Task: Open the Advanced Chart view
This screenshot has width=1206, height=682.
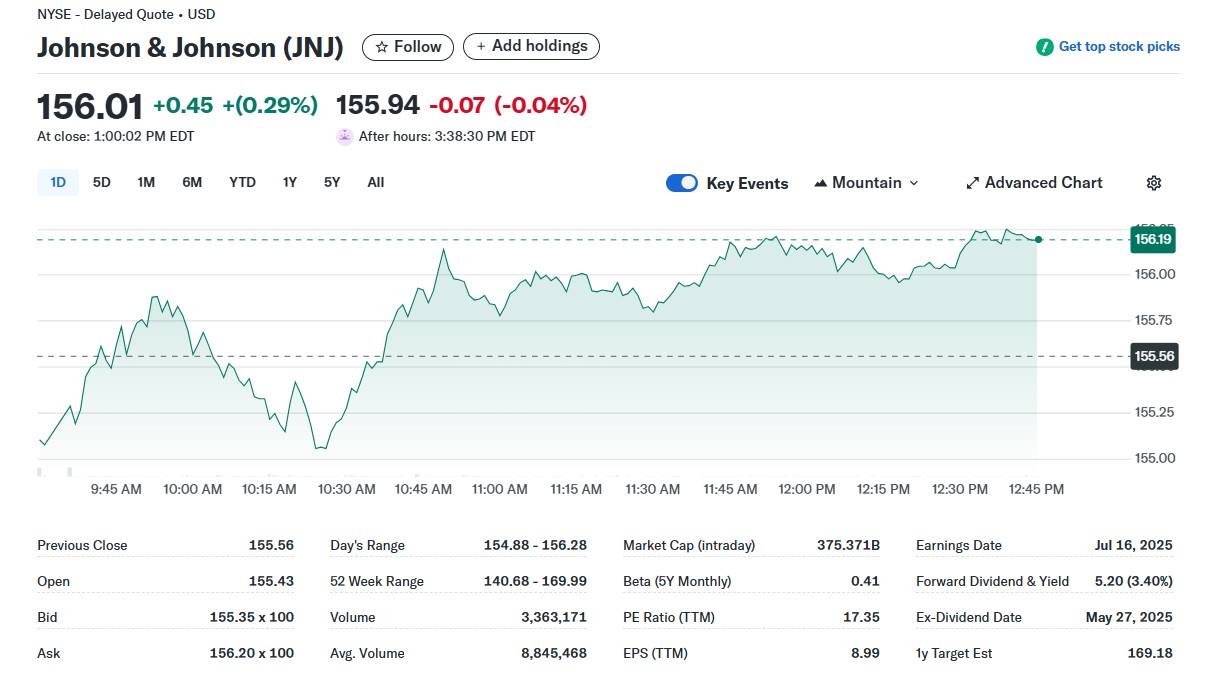Action: point(1034,183)
